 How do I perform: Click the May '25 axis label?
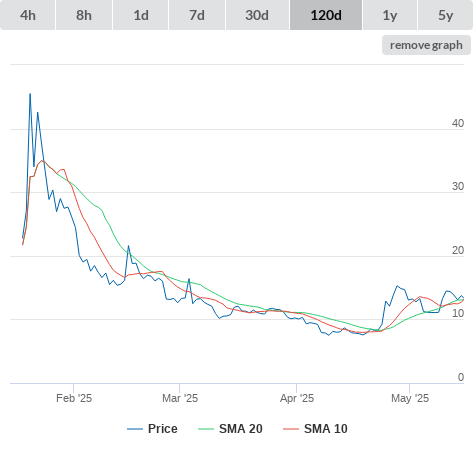410,398
